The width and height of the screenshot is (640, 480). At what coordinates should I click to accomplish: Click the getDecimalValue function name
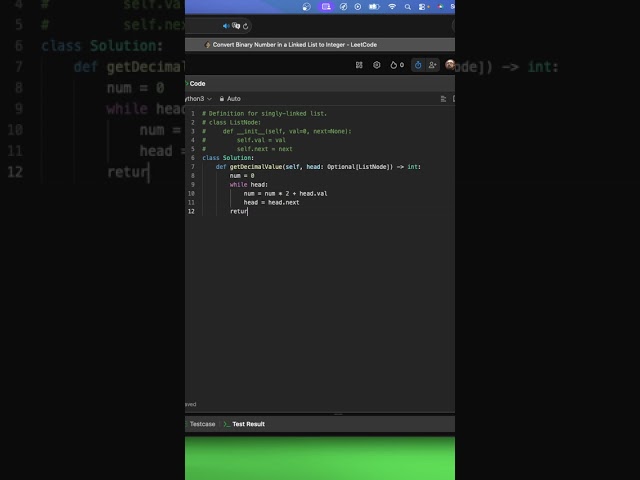click(256, 167)
